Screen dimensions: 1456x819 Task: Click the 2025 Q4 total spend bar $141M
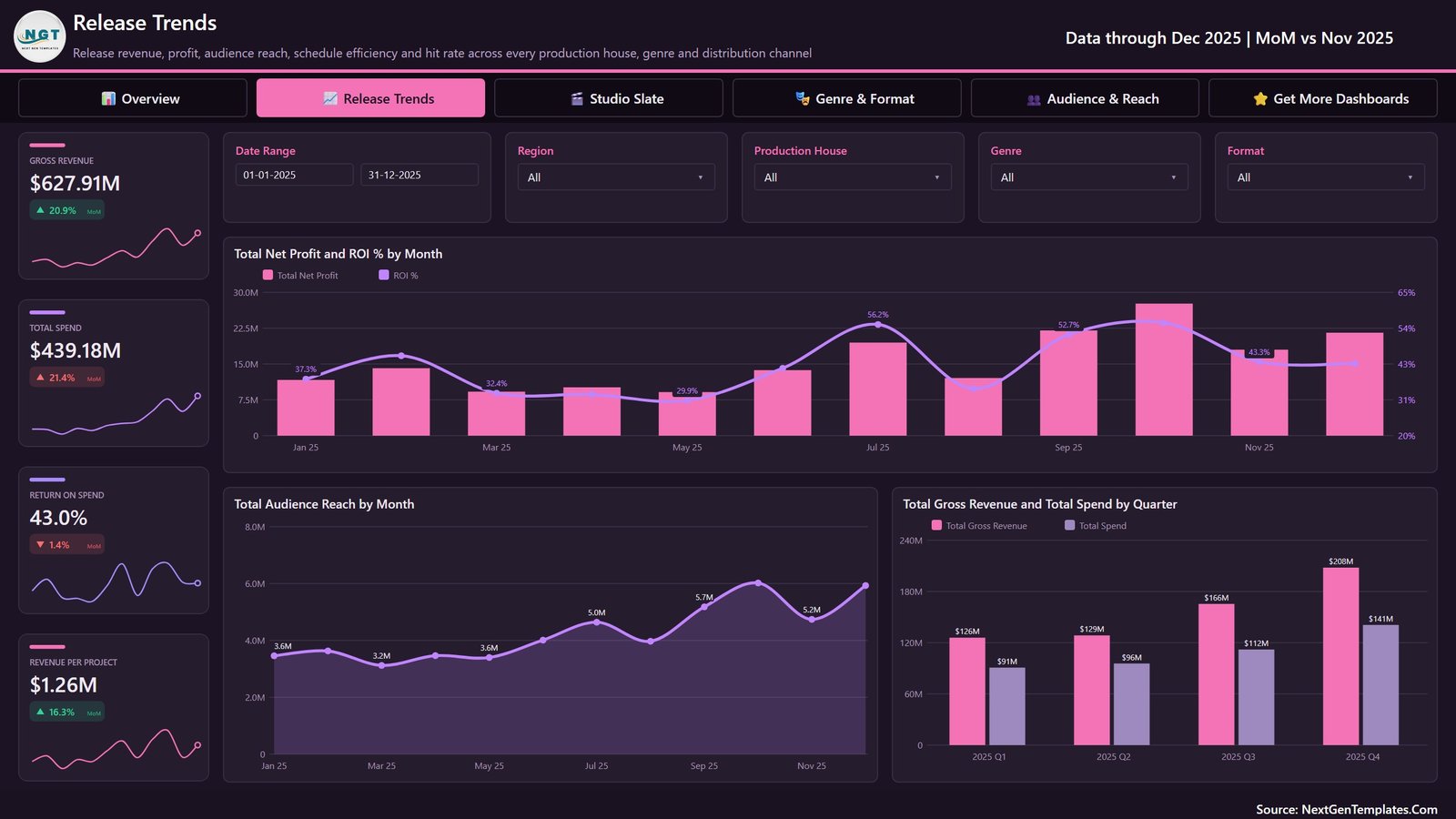(1380, 685)
